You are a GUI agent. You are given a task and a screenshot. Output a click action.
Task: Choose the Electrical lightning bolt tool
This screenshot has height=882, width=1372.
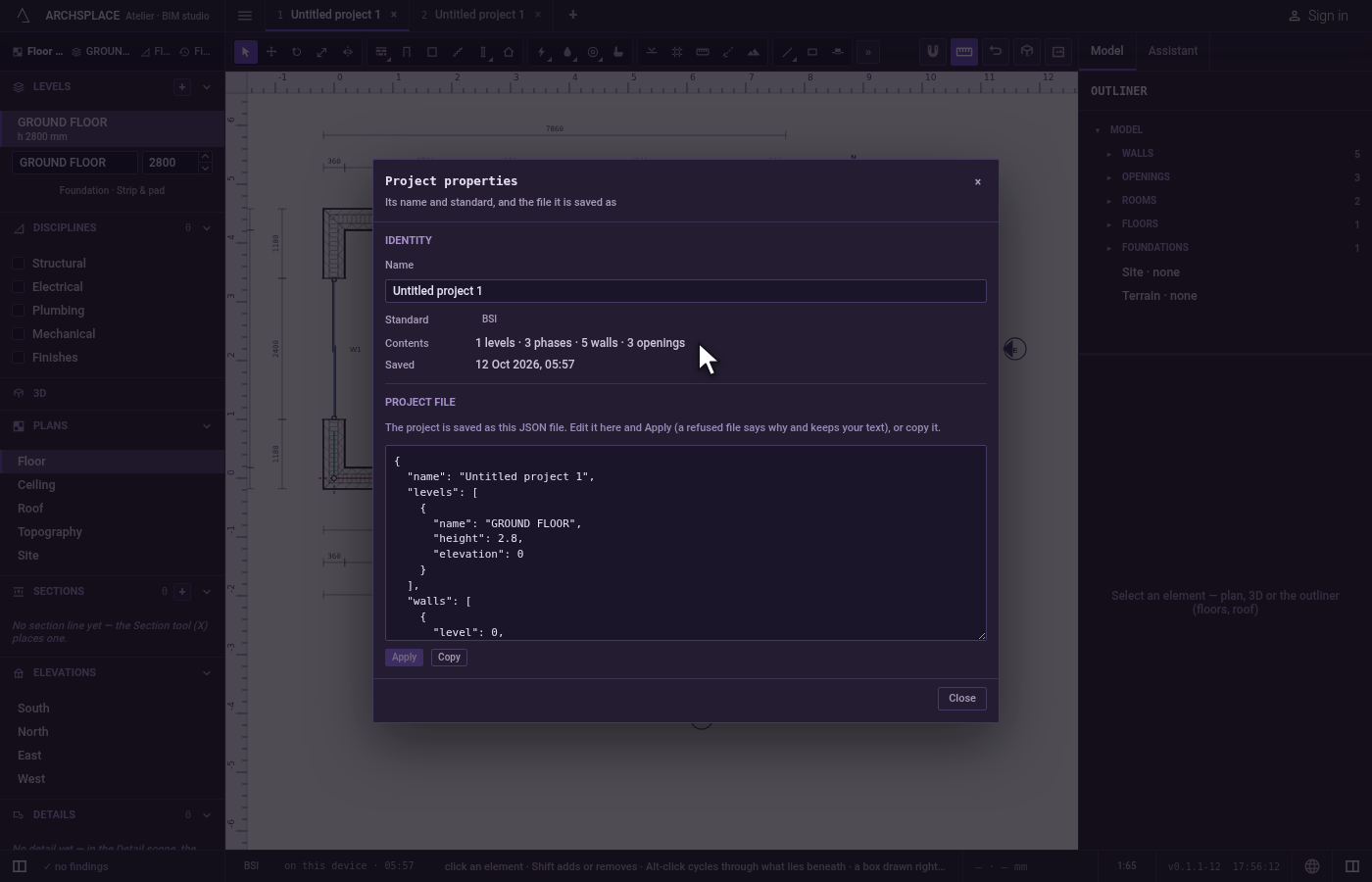542,52
